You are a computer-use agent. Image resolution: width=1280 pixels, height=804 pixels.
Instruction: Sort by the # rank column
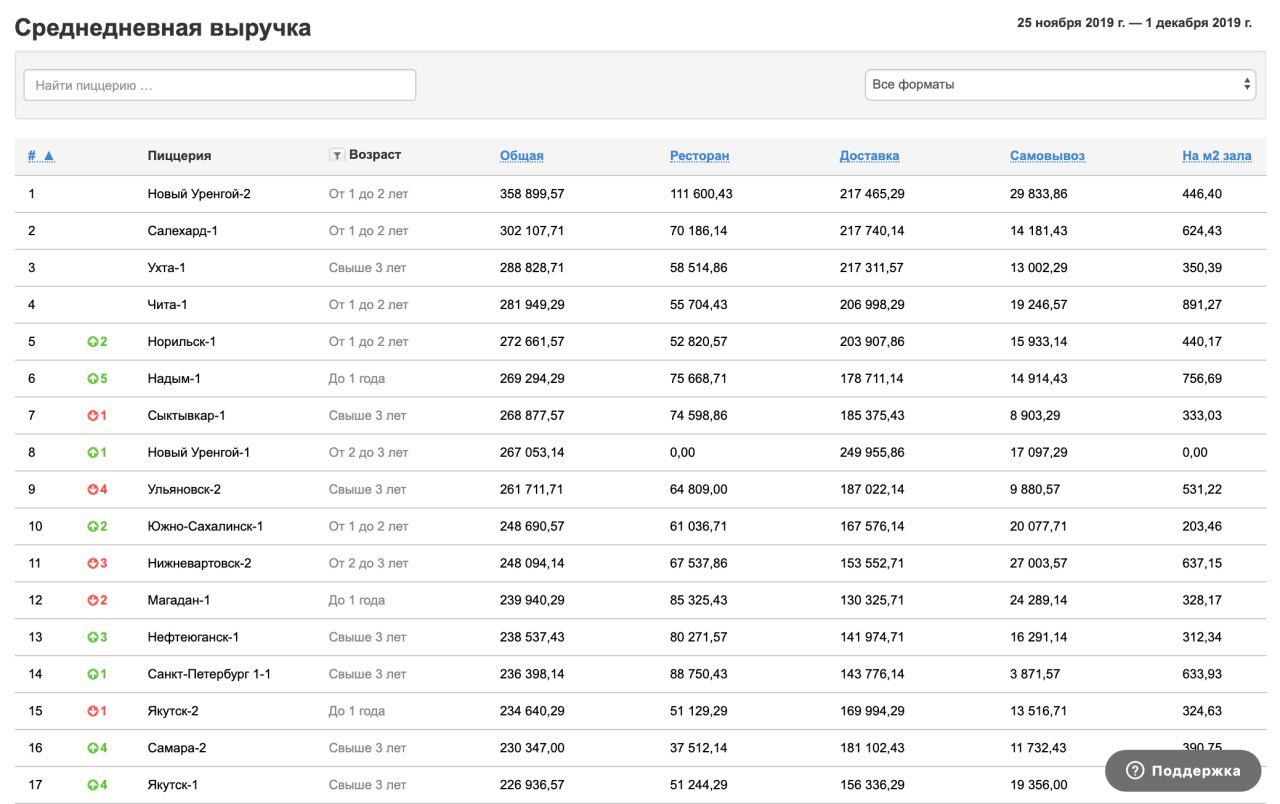coord(41,156)
